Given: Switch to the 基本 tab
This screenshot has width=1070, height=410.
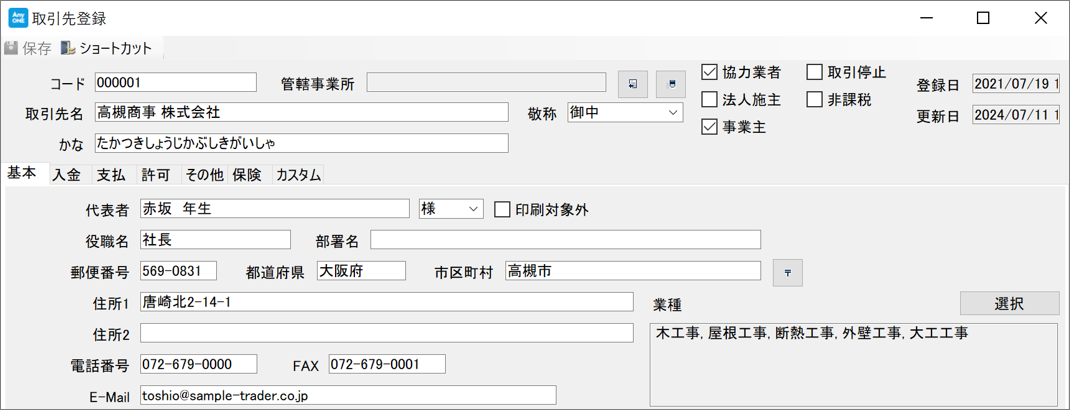Looking at the screenshot, I should pos(22,173).
